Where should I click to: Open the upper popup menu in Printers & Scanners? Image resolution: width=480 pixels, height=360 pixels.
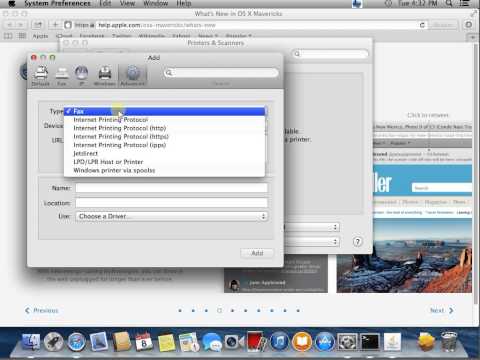coord(312,227)
